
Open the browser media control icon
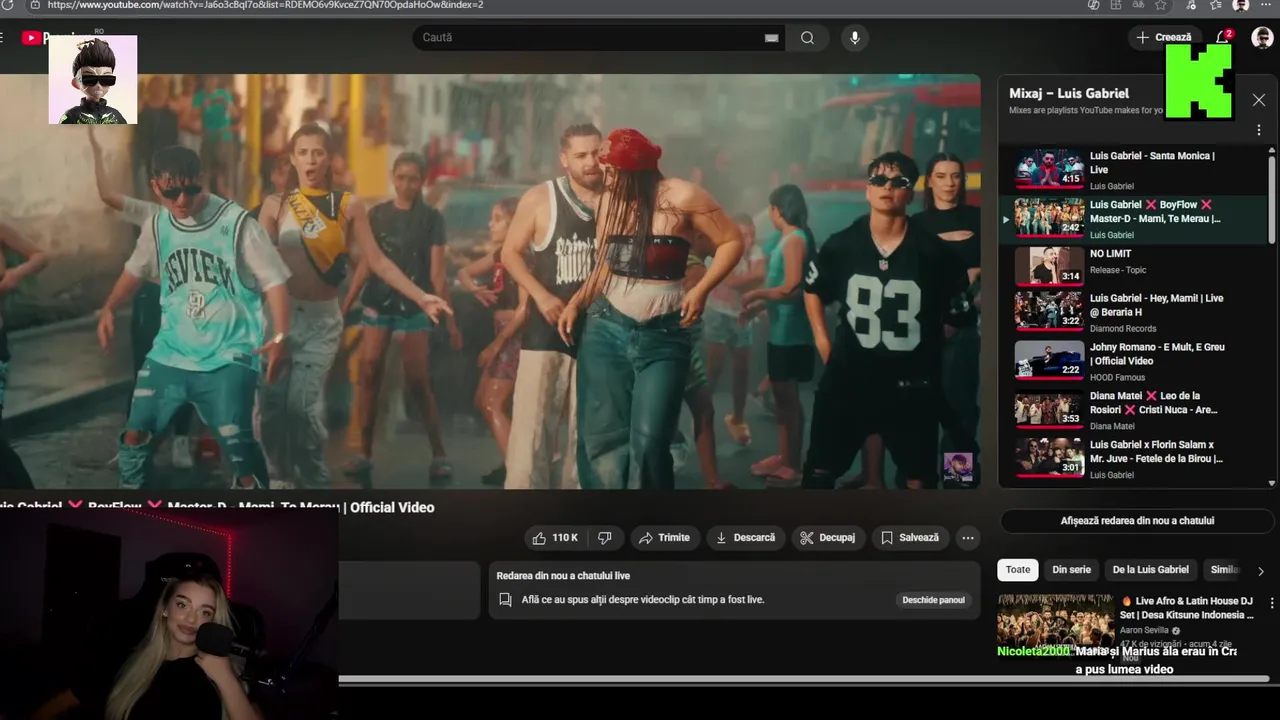(1191, 5)
